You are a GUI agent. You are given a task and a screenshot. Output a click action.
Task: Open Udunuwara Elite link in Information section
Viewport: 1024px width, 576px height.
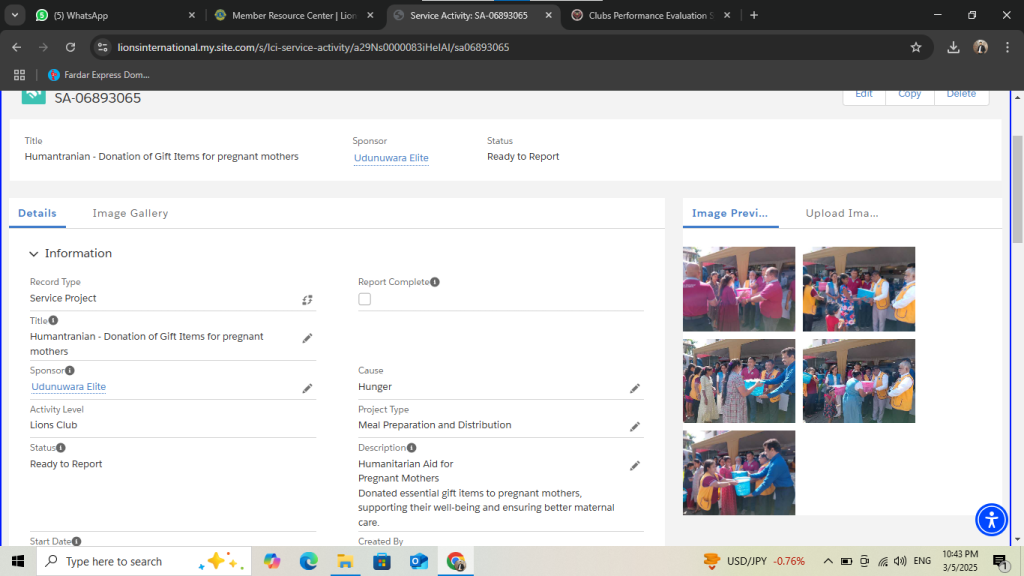tap(69, 387)
